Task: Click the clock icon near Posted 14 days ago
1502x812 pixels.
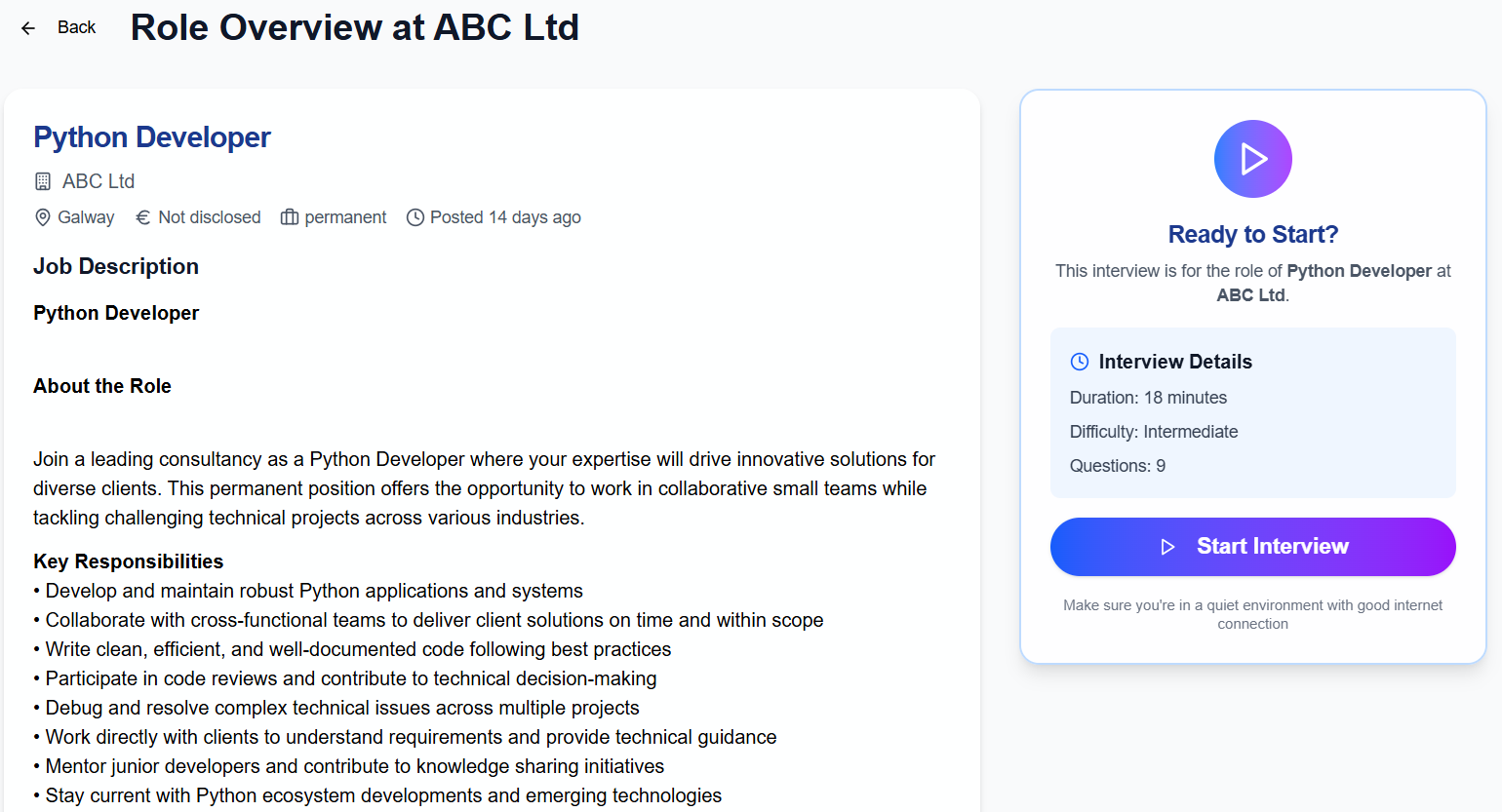Action: pyautogui.click(x=416, y=216)
